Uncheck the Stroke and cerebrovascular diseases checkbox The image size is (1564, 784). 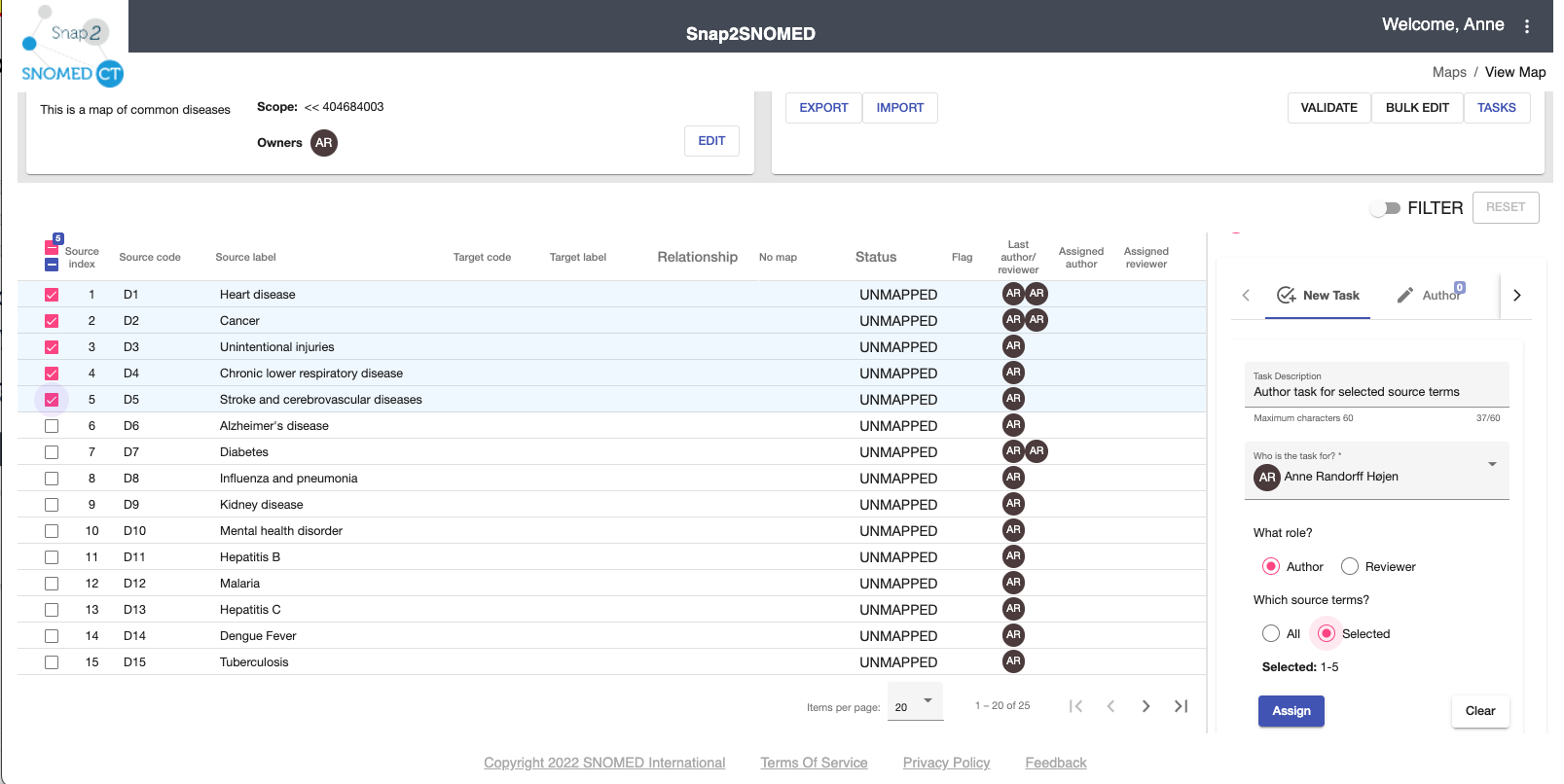click(x=52, y=400)
